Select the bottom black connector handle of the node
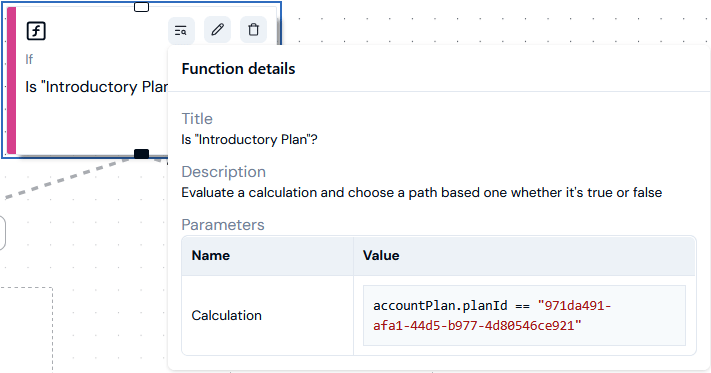Image resolution: width=711 pixels, height=373 pixels. tap(141, 154)
